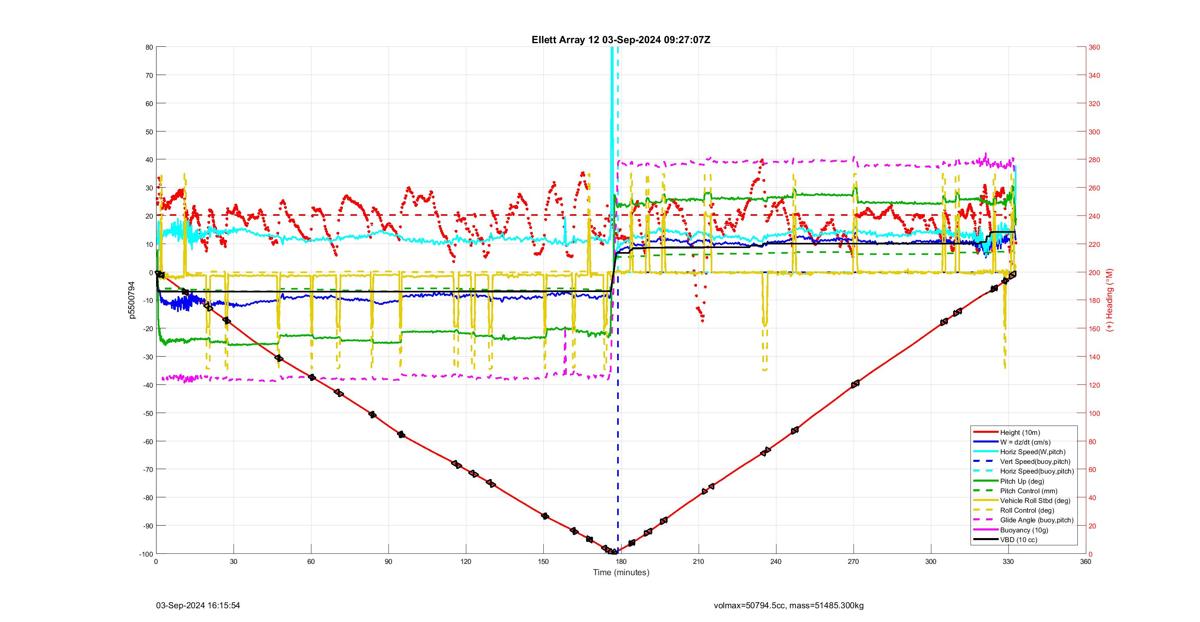This screenshot has width=1200, height=622.
Task: Click the right axis heading tick '360'
Action: 1095,47
